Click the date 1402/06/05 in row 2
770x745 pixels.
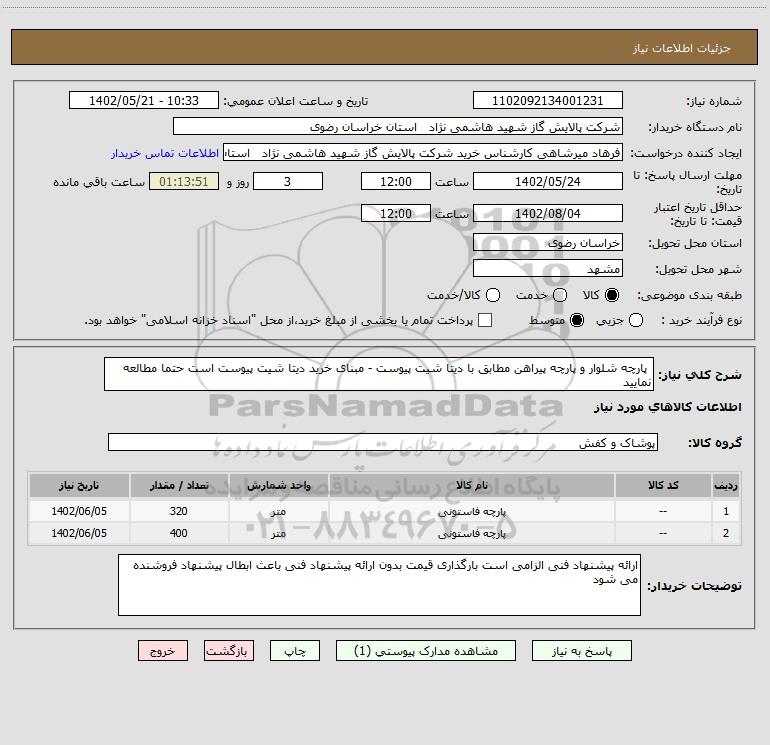pyautogui.click(x=79, y=533)
